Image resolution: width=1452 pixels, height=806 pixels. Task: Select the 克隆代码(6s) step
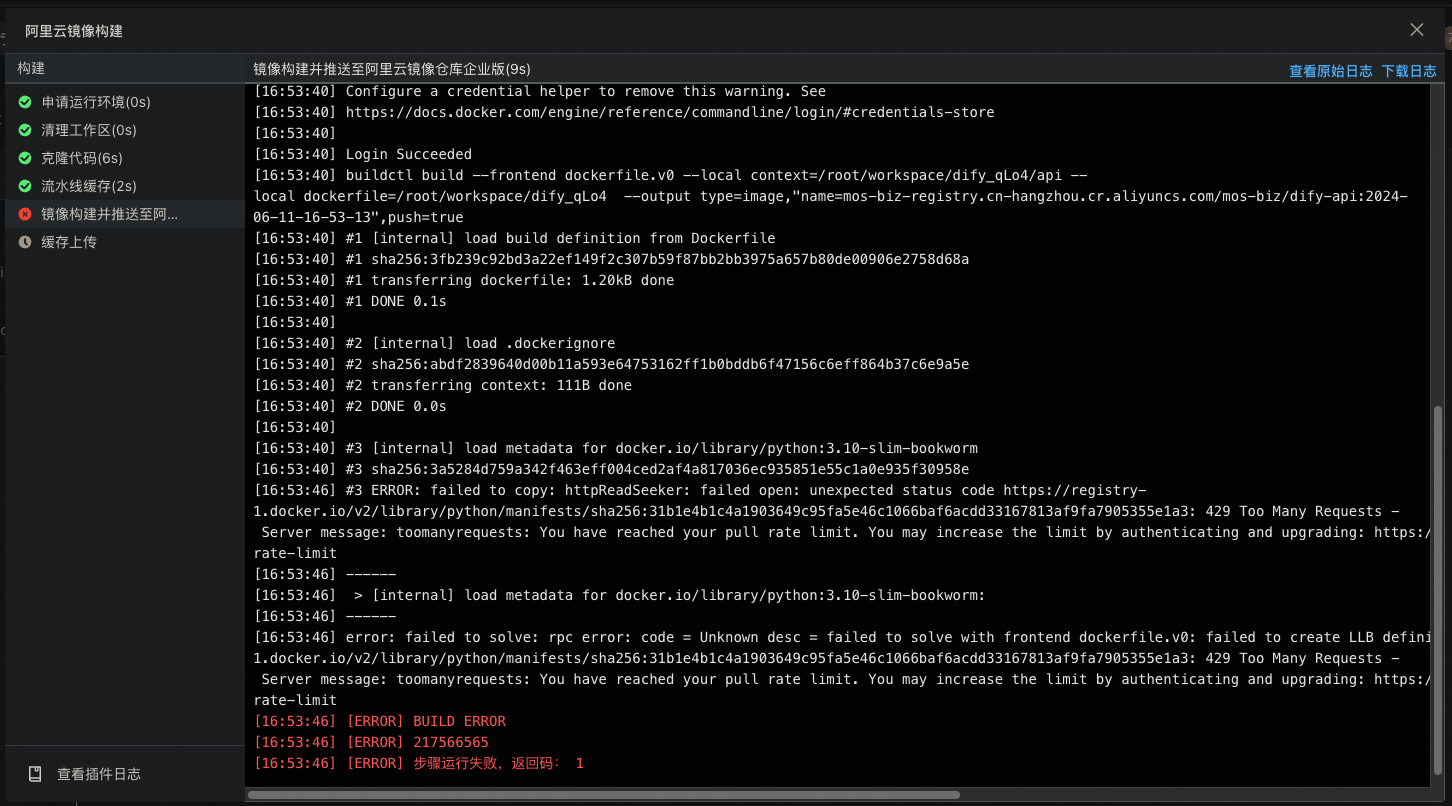[125, 158]
